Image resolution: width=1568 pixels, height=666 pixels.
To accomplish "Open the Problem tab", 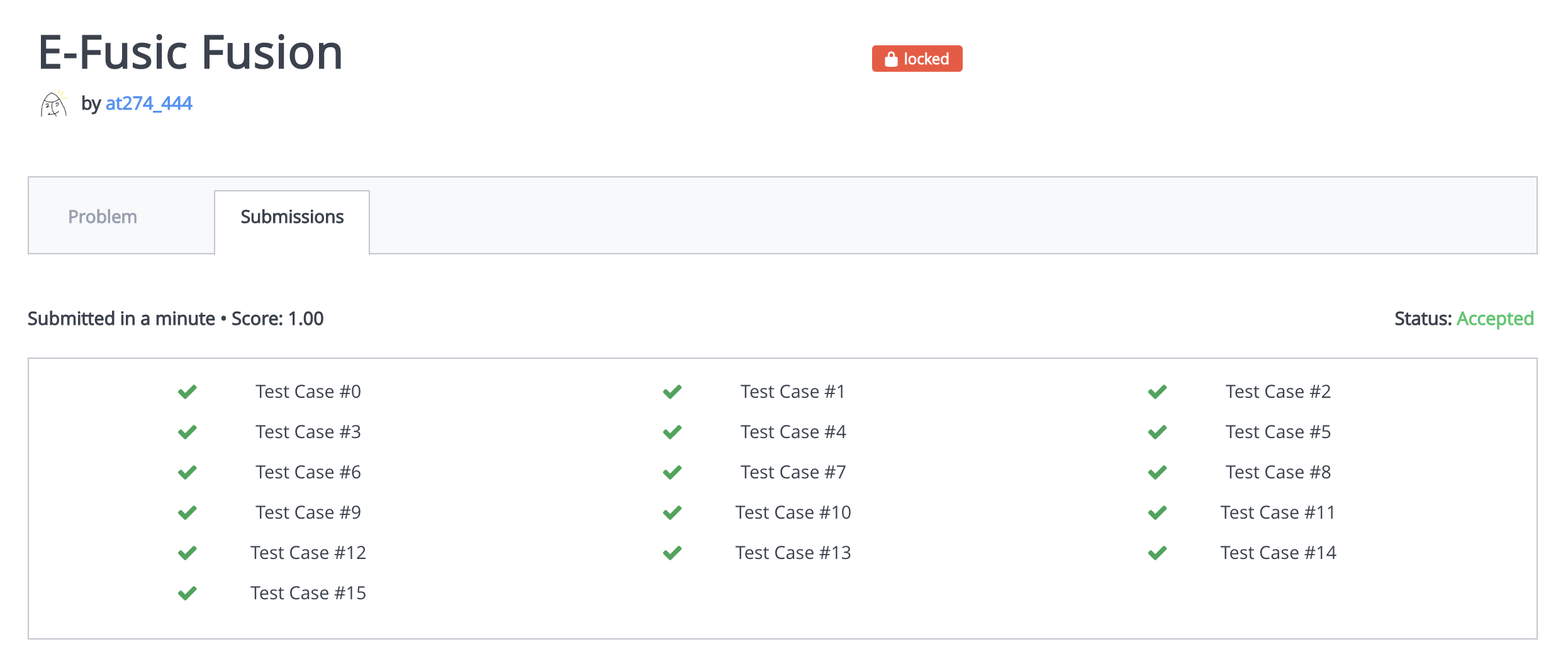I will pyautogui.click(x=103, y=217).
